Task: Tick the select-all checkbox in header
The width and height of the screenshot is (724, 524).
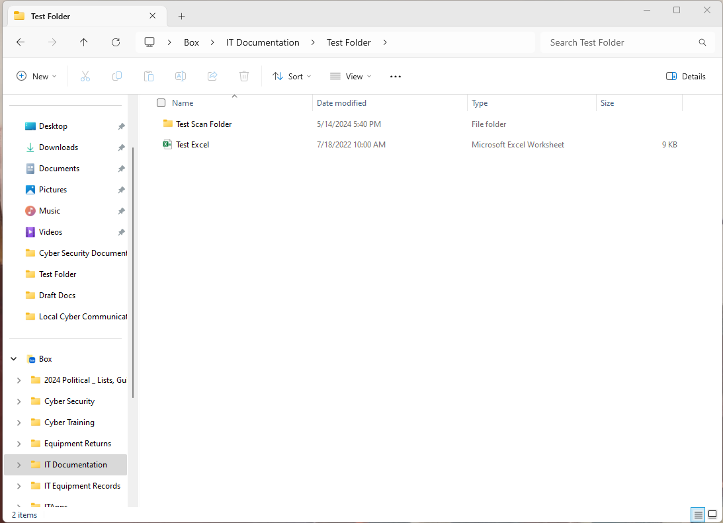Action: click(161, 102)
